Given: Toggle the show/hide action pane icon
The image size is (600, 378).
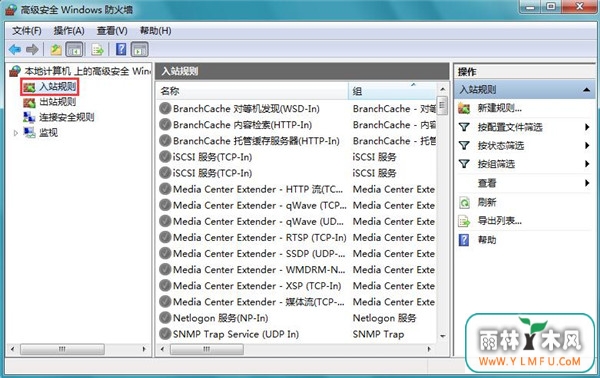Looking at the screenshot, I should [x=140, y=49].
